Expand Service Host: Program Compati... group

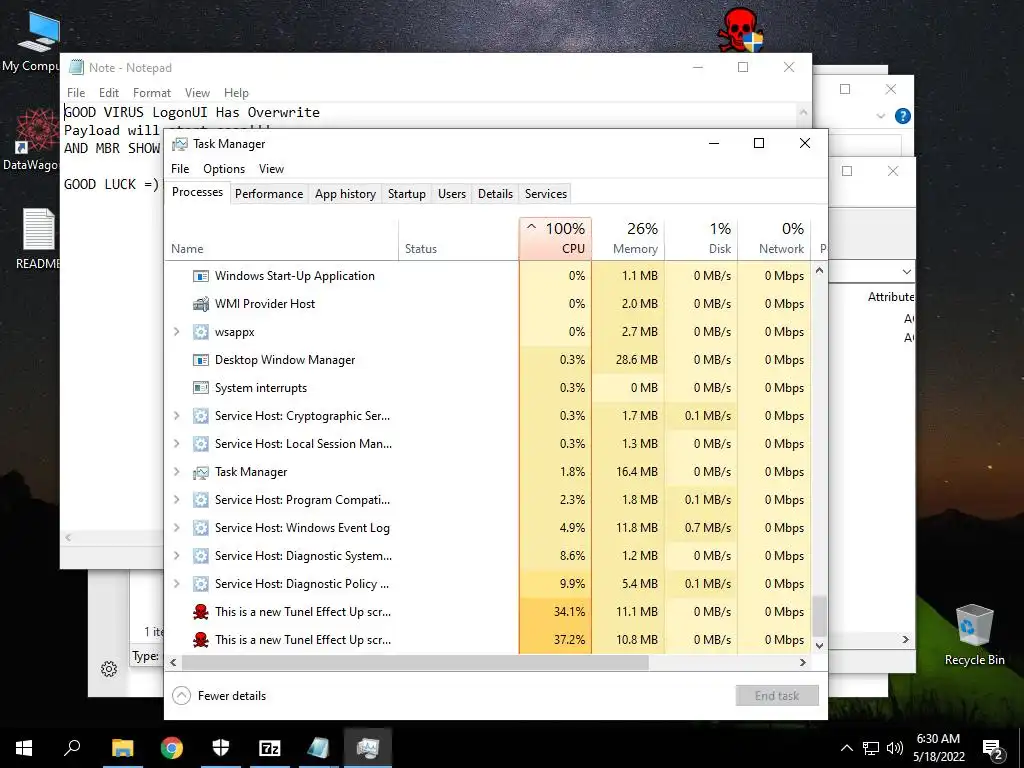pos(176,500)
